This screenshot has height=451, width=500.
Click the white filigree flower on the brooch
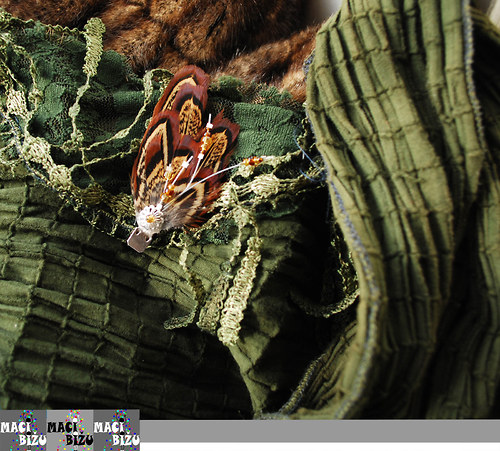tap(150, 218)
